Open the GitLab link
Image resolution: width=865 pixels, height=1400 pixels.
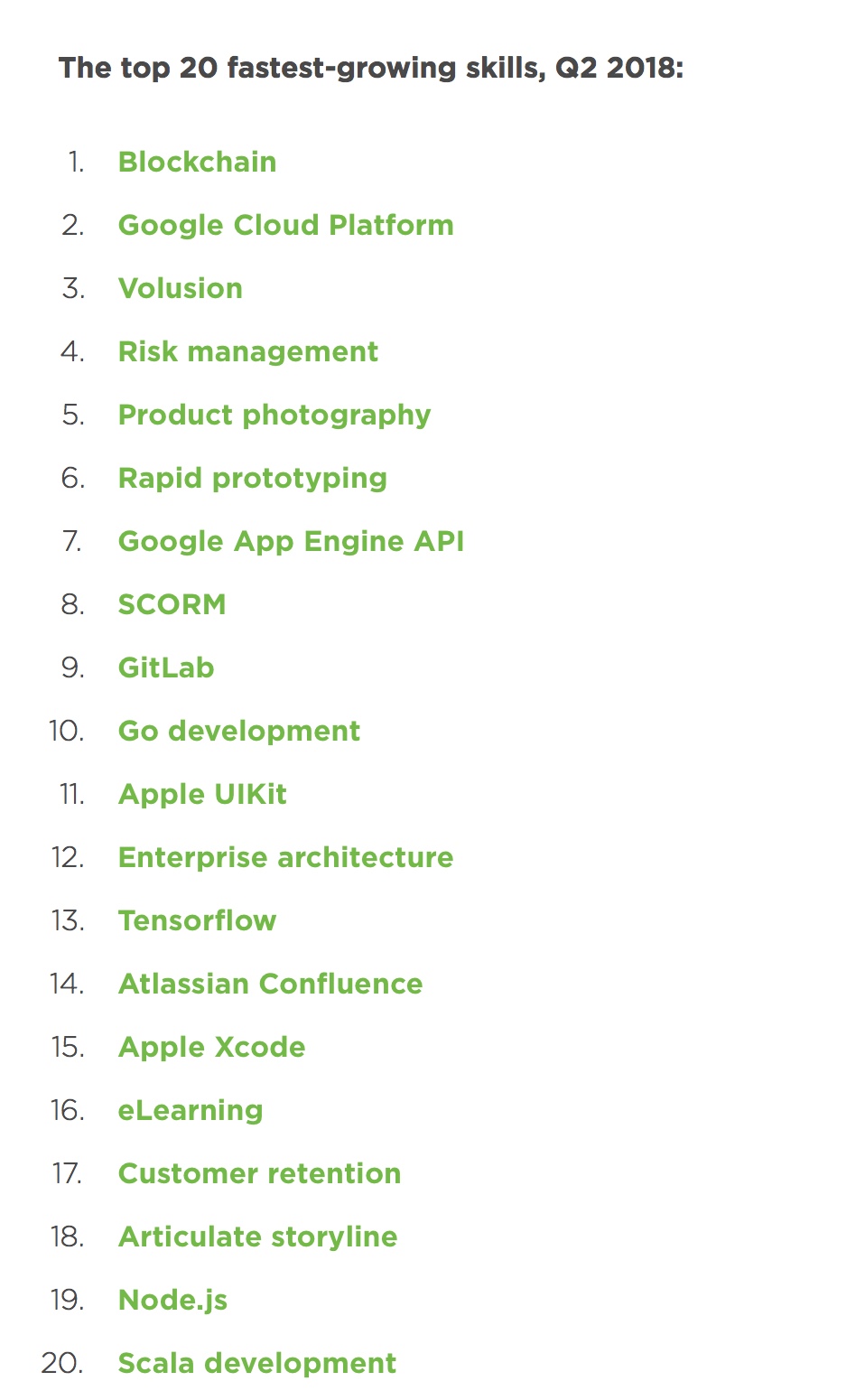pos(166,667)
